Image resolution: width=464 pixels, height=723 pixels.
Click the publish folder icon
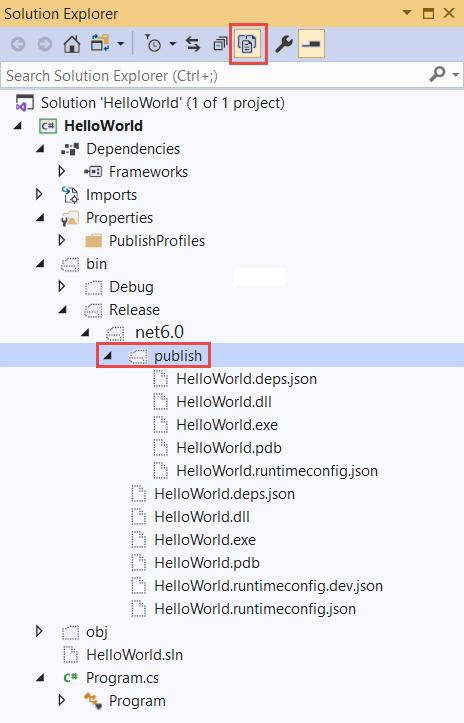click(138, 356)
